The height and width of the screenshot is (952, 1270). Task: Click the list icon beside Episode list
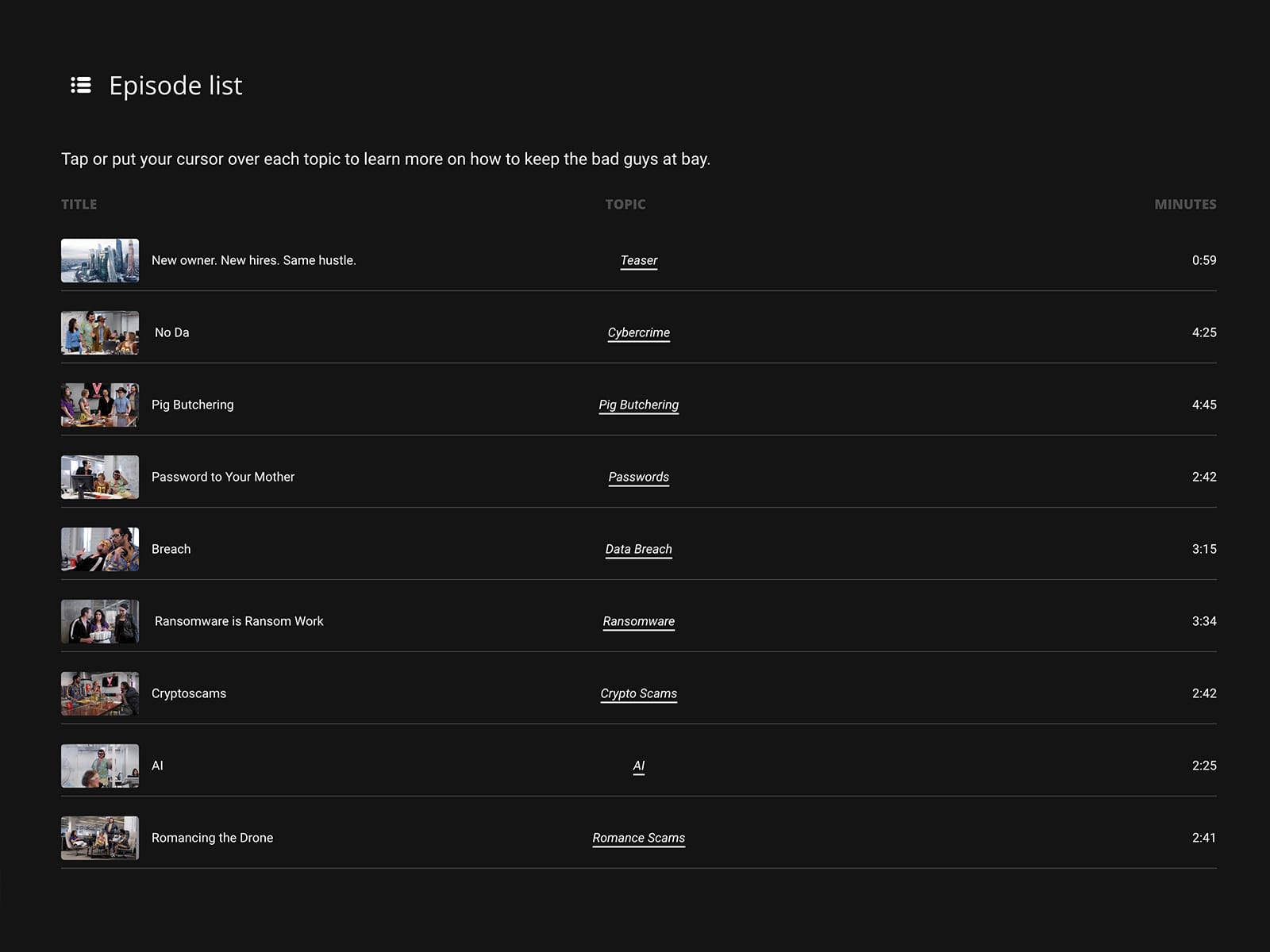click(81, 85)
